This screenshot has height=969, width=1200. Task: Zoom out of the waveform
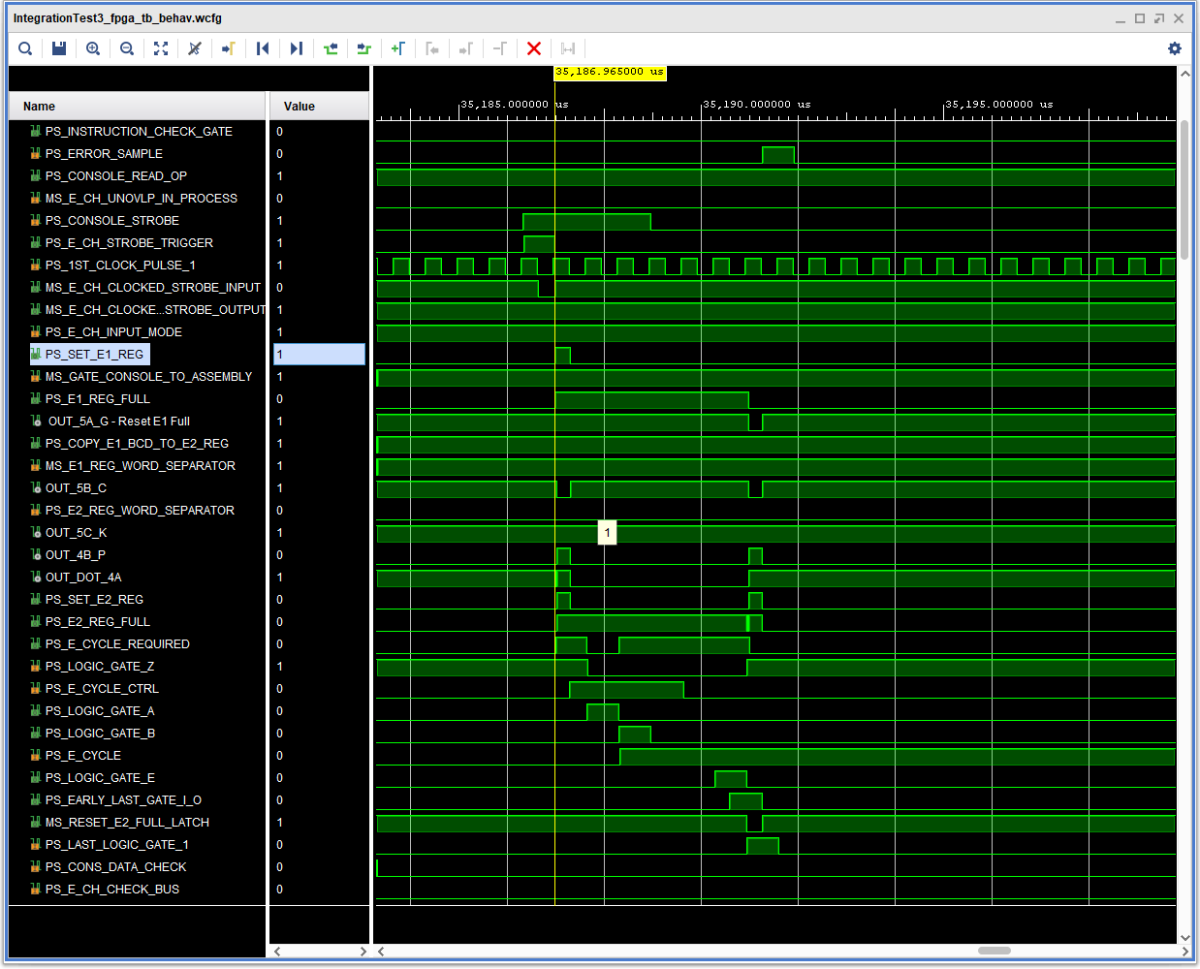(126, 48)
